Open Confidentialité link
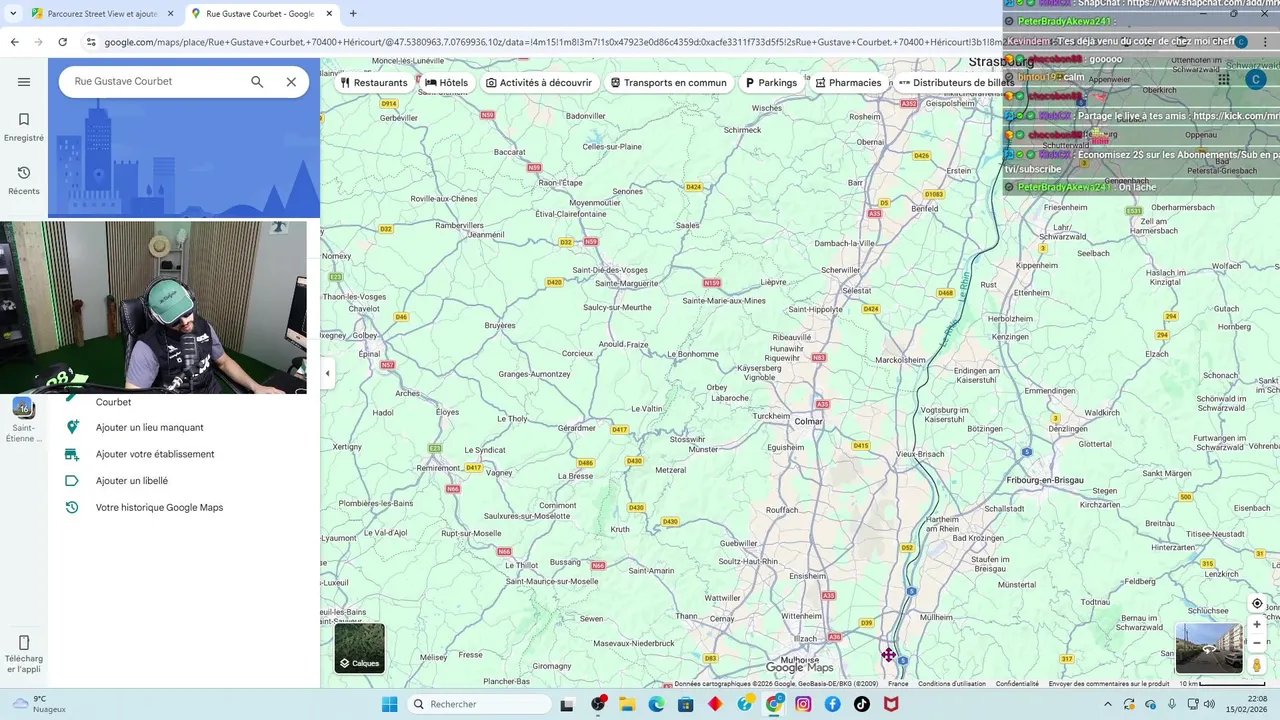1280x720 pixels. coord(1017,684)
